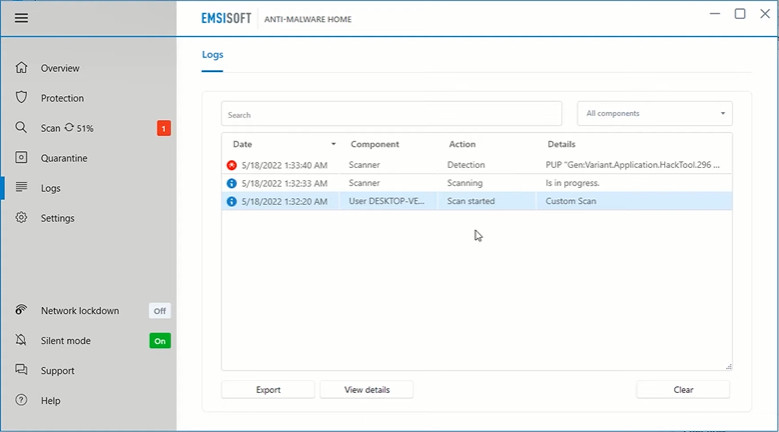Image resolution: width=779 pixels, height=432 pixels.
Task: Click the Protection shield icon
Action: [x=21, y=97]
